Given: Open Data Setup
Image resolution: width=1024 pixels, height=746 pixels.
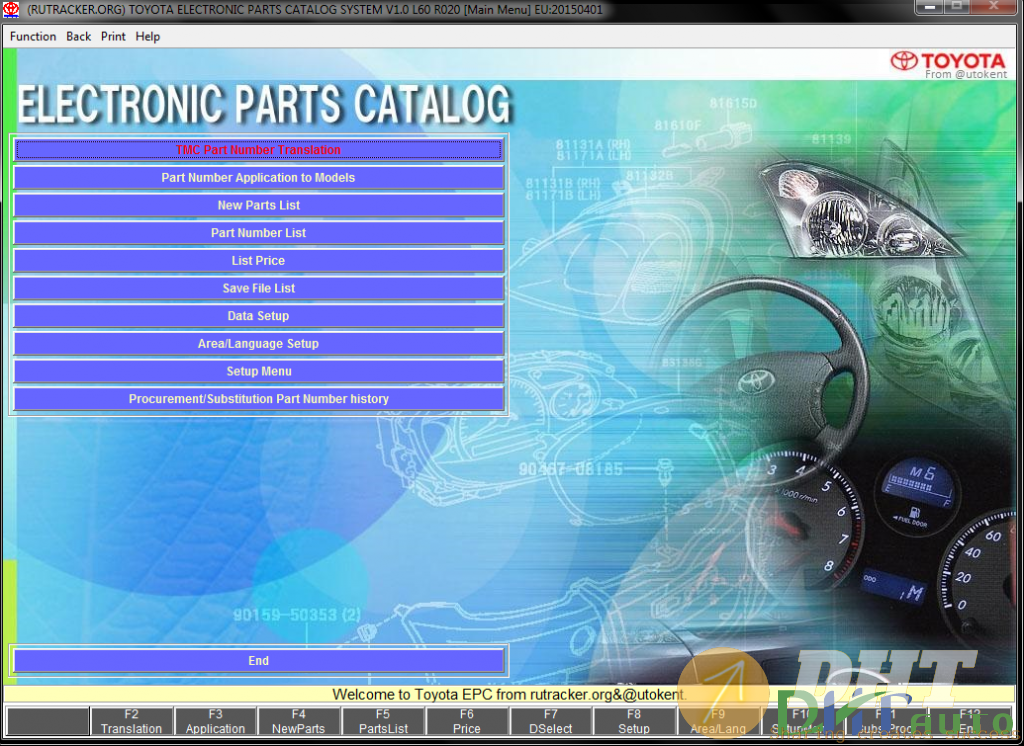Looking at the screenshot, I should click(258, 316).
